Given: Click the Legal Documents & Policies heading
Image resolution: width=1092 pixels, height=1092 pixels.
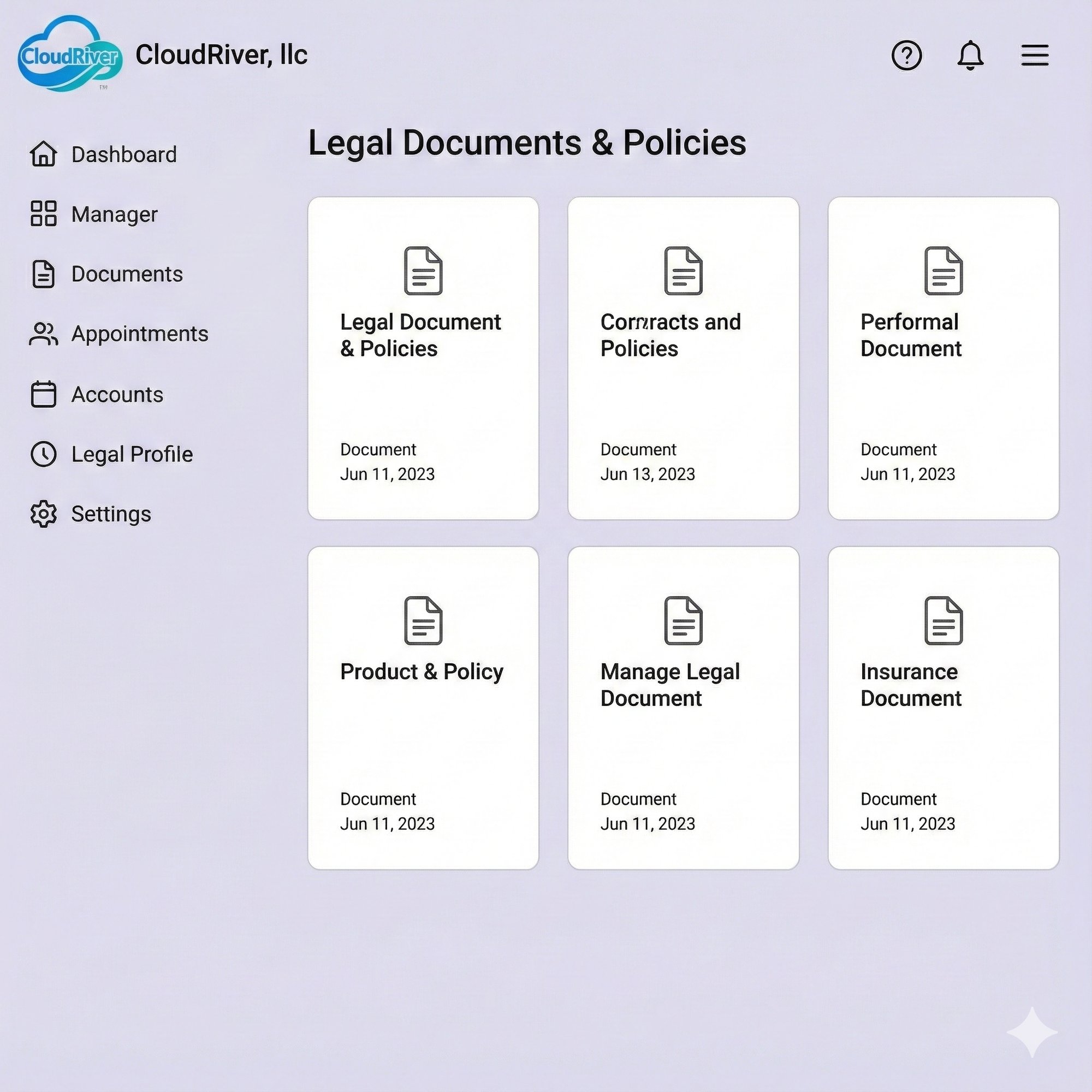Looking at the screenshot, I should click(x=527, y=143).
